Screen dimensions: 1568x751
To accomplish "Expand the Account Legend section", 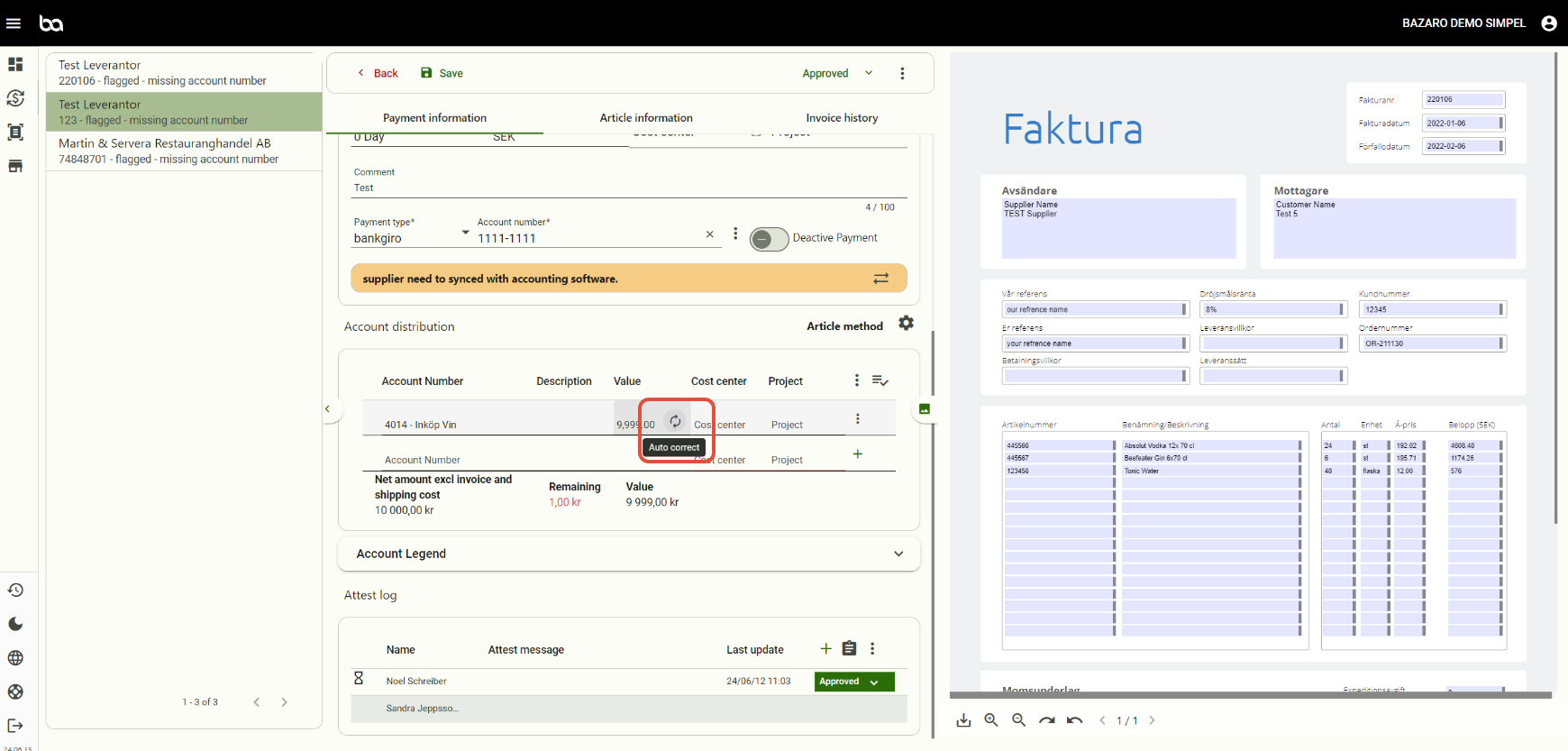I will 898,554.
